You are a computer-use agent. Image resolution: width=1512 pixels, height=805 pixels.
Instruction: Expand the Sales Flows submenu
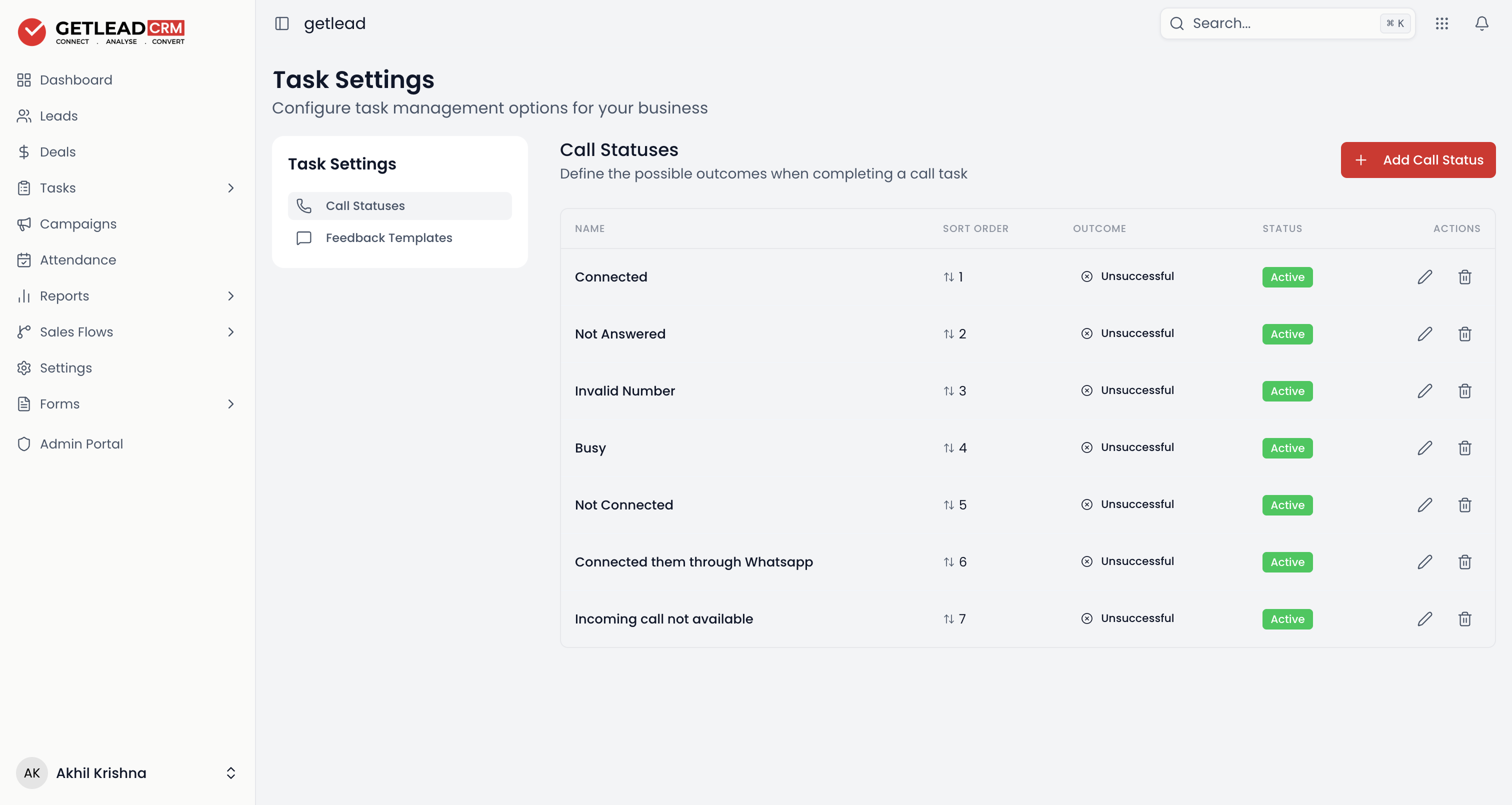click(x=230, y=331)
